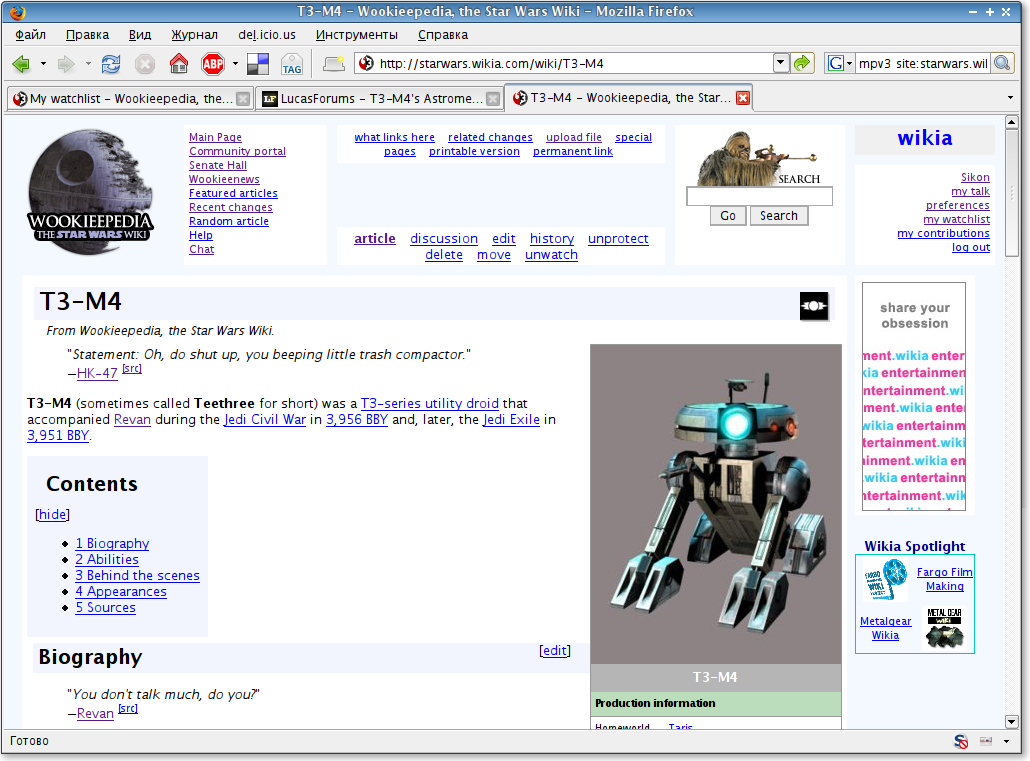The height and width of the screenshot is (761, 1030).
Task: Toggle the Contents table with the hide link
Action: pyautogui.click(x=53, y=514)
